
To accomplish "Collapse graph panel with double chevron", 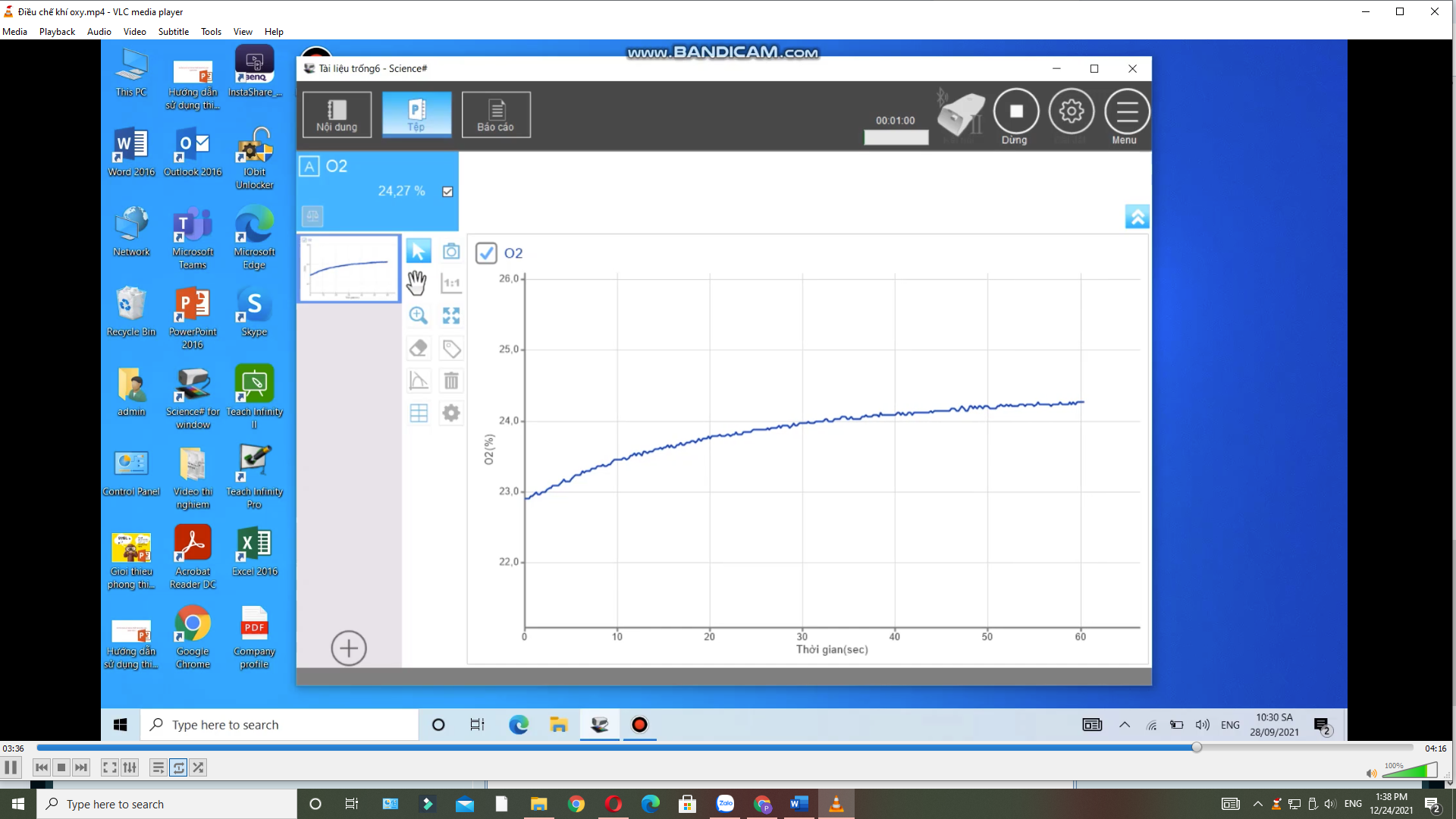I will tap(1137, 217).
